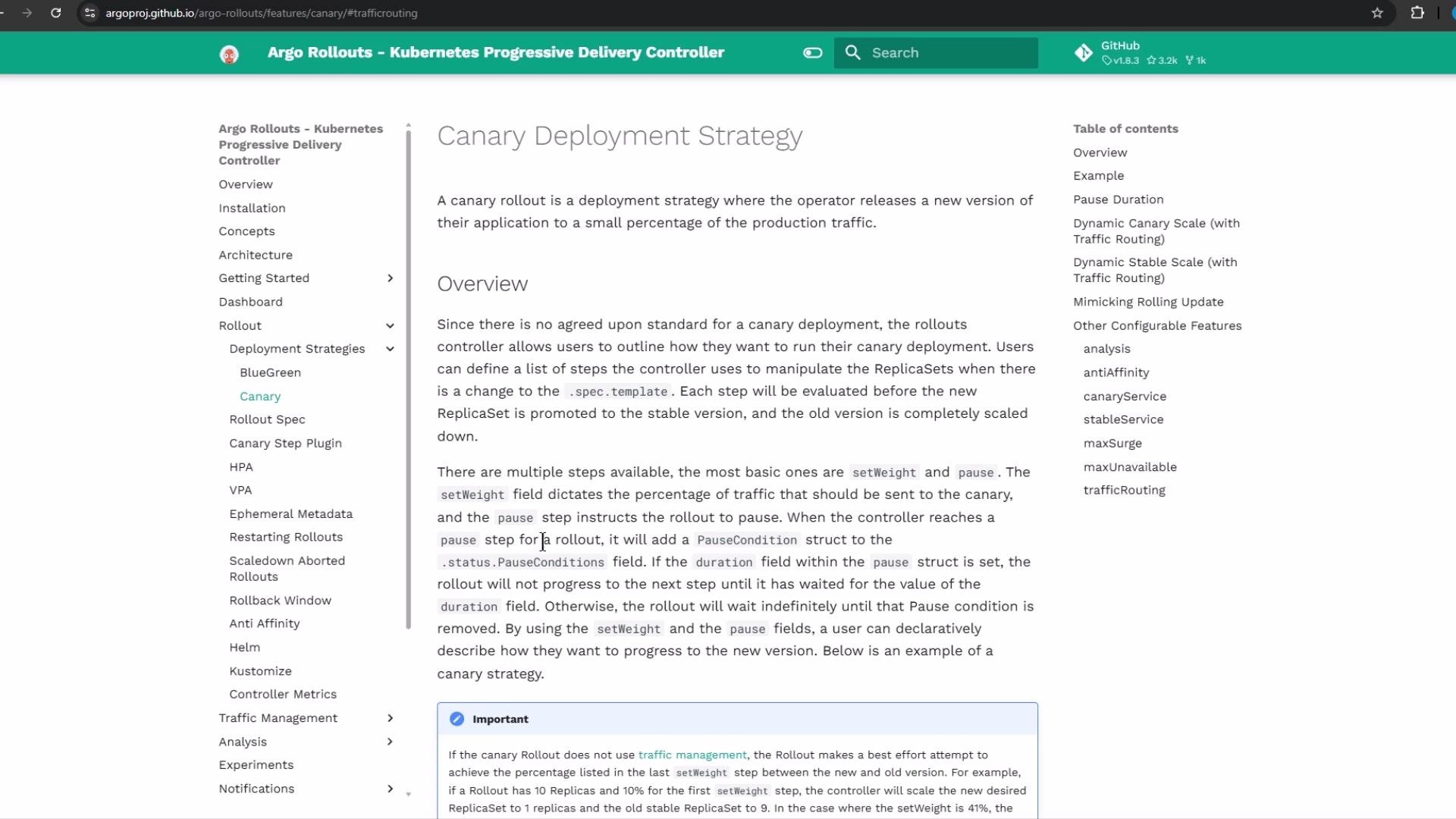Open the Concepts page
The width and height of the screenshot is (1456, 819).
tap(246, 231)
